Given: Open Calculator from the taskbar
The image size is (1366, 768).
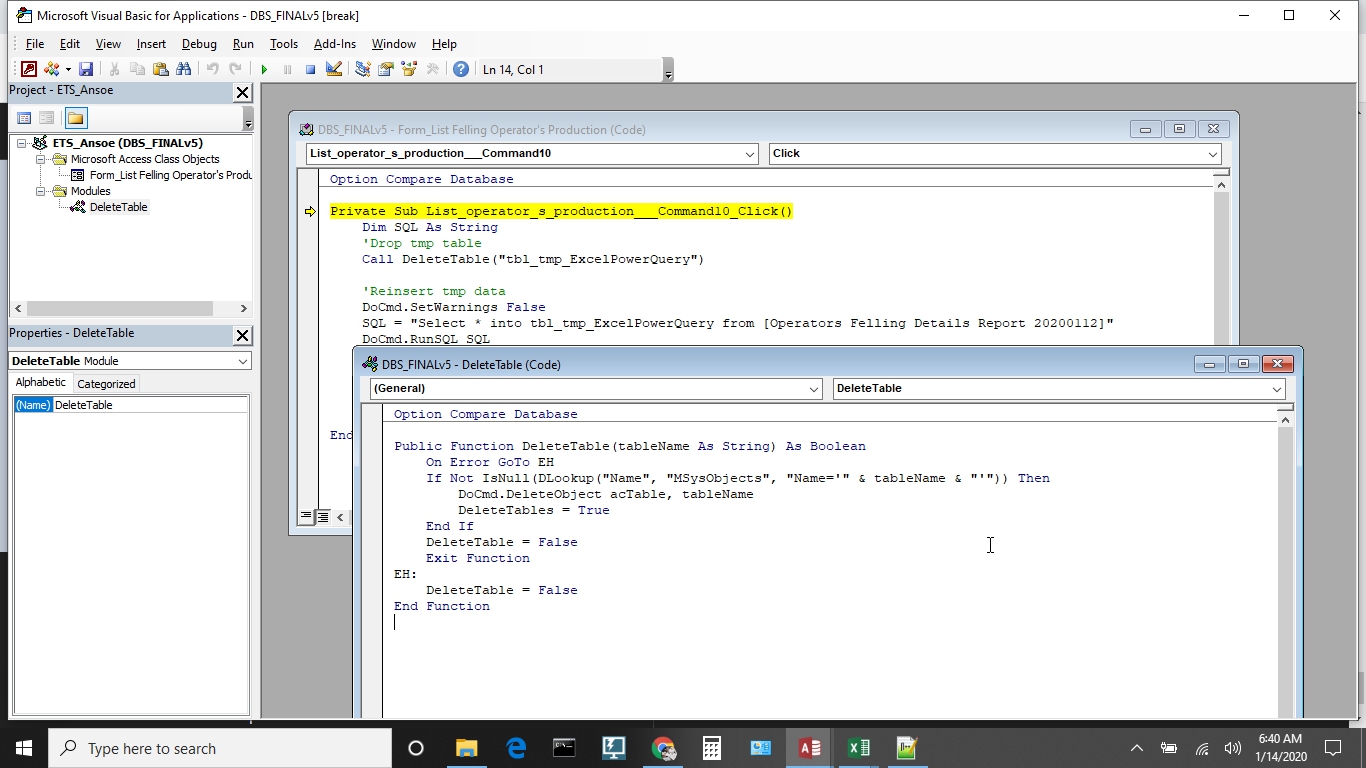Looking at the screenshot, I should (x=711, y=748).
